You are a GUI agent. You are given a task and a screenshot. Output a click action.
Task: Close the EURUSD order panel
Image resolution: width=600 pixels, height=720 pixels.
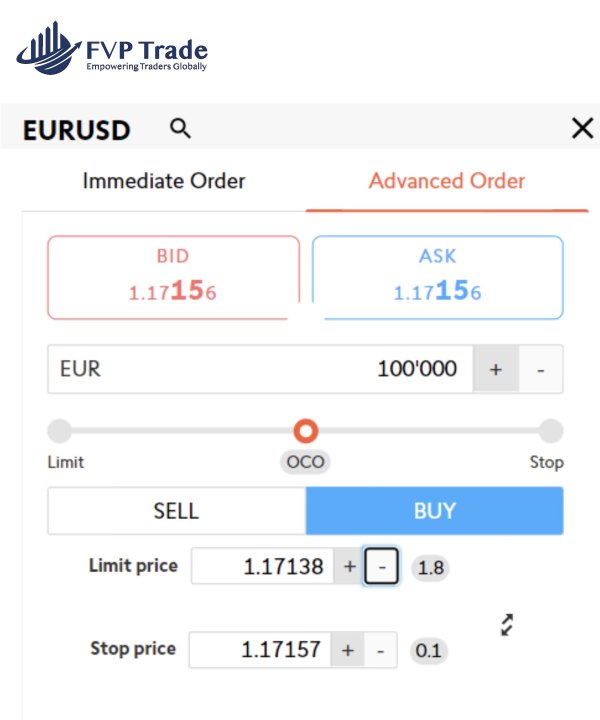tap(581, 128)
